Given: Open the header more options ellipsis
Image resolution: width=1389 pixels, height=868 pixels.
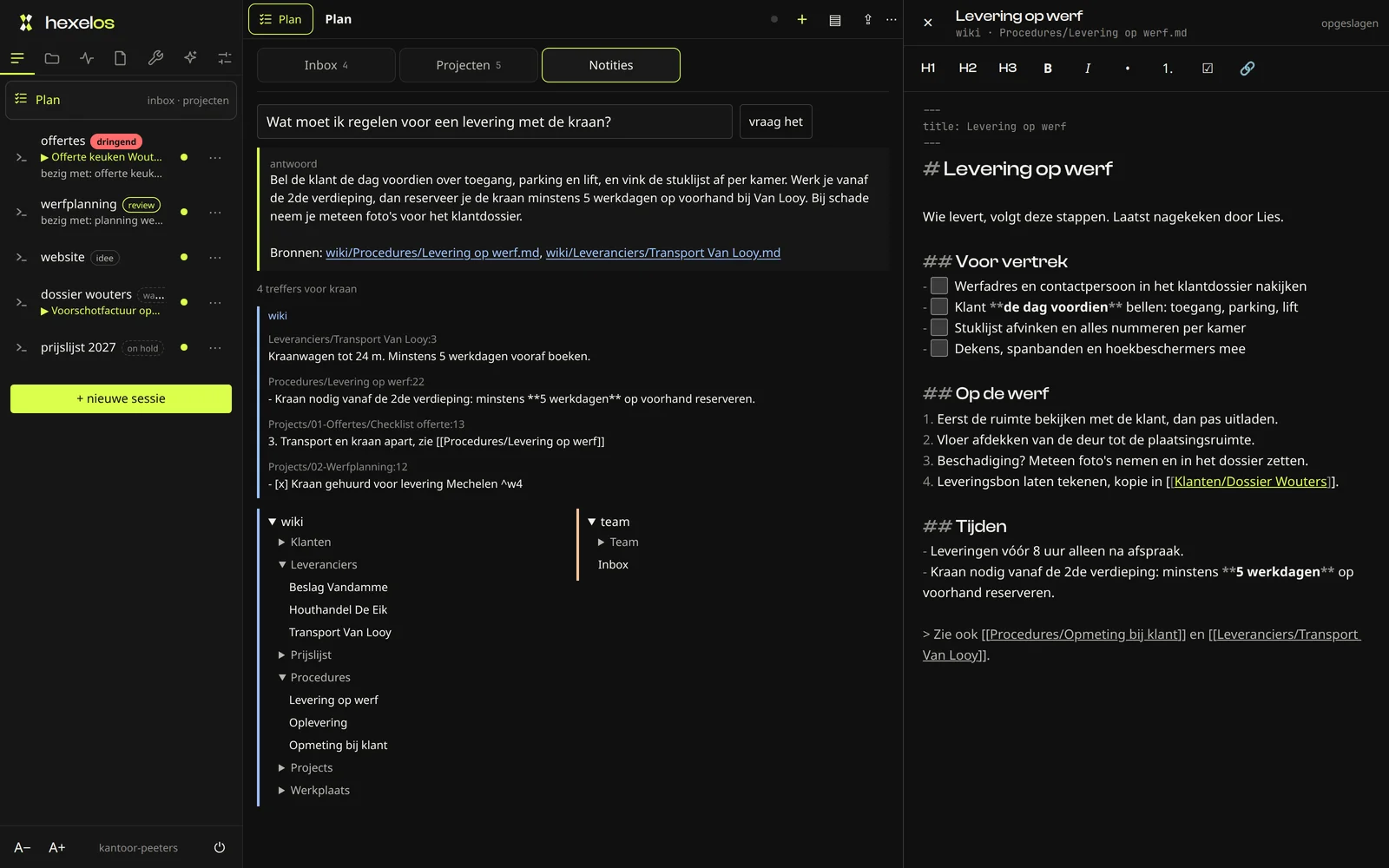Looking at the screenshot, I should click(x=892, y=20).
